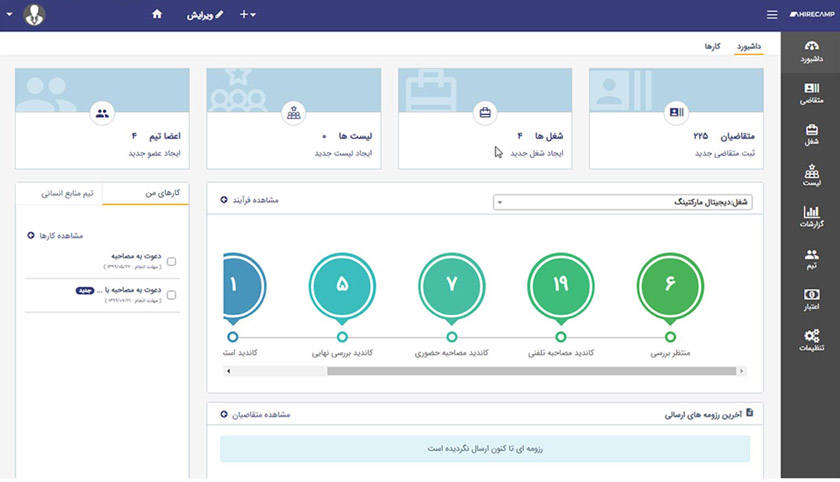This screenshot has width=840, height=482.
Task: Click the home icon in top bar
Action: click(x=157, y=15)
